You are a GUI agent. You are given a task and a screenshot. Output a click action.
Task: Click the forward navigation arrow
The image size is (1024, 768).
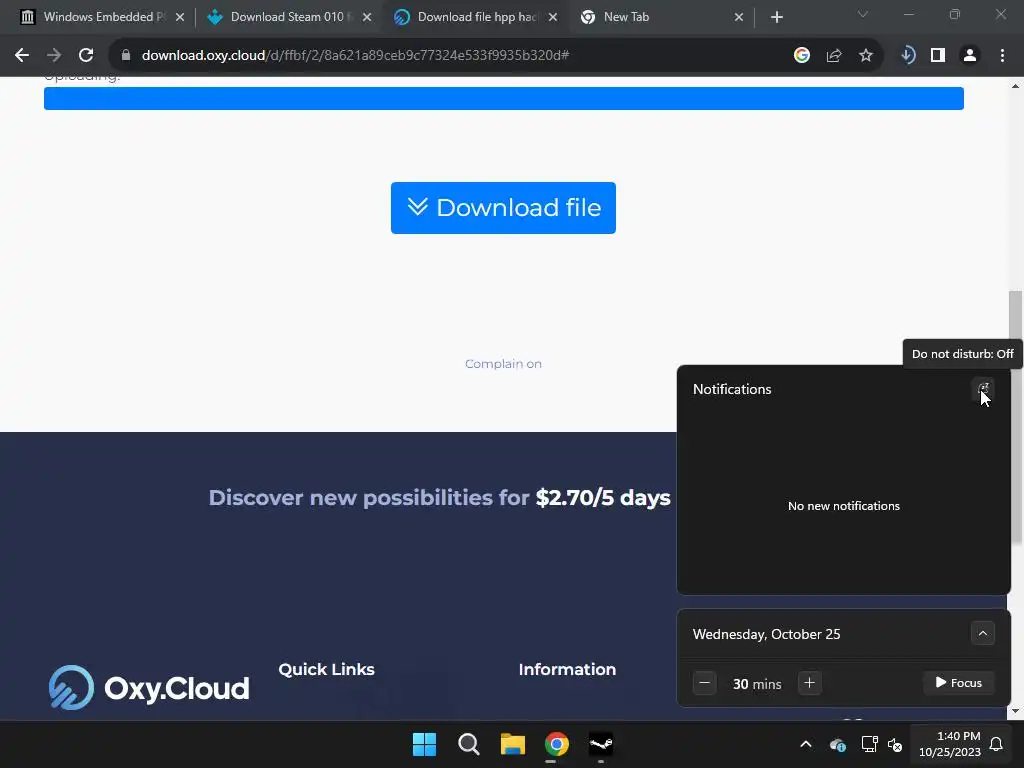54,56
